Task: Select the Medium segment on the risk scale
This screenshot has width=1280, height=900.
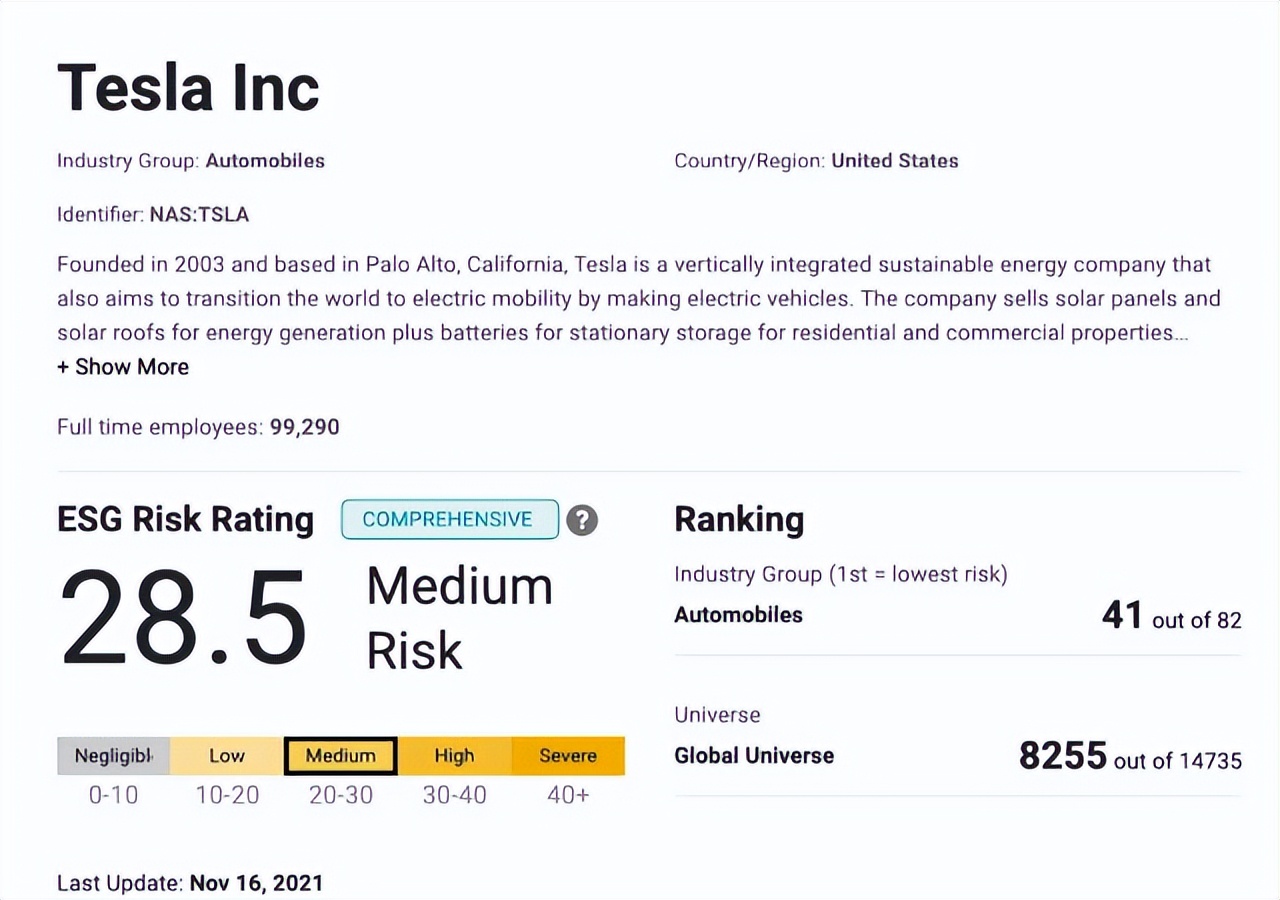Action: pyautogui.click(x=340, y=756)
